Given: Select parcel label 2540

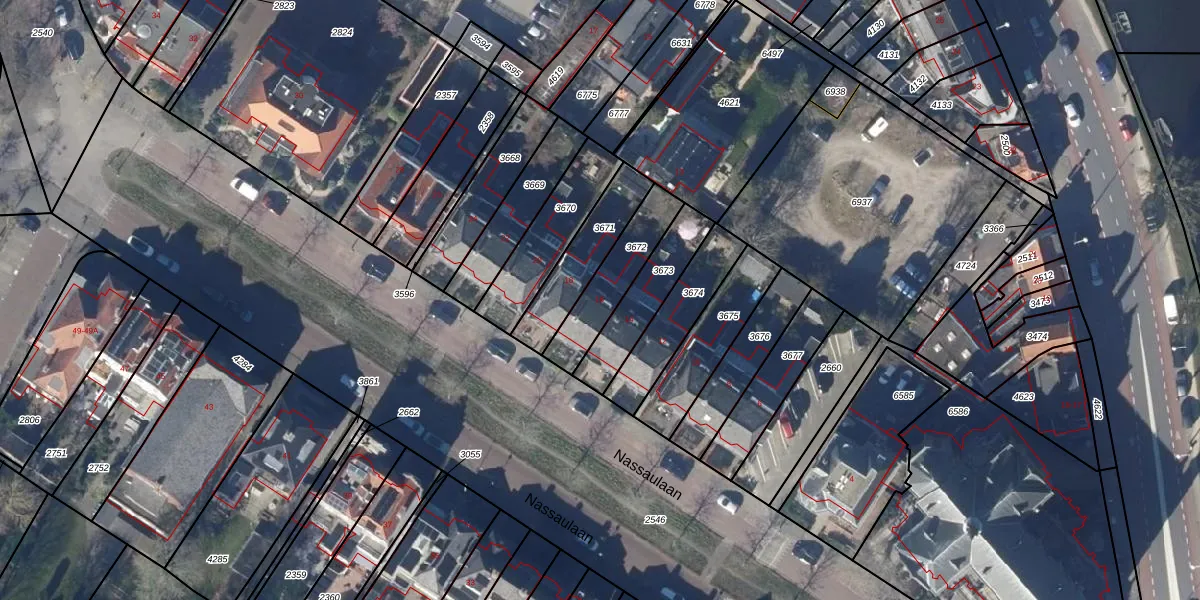Looking at the screenshot, I should [42, 33].
